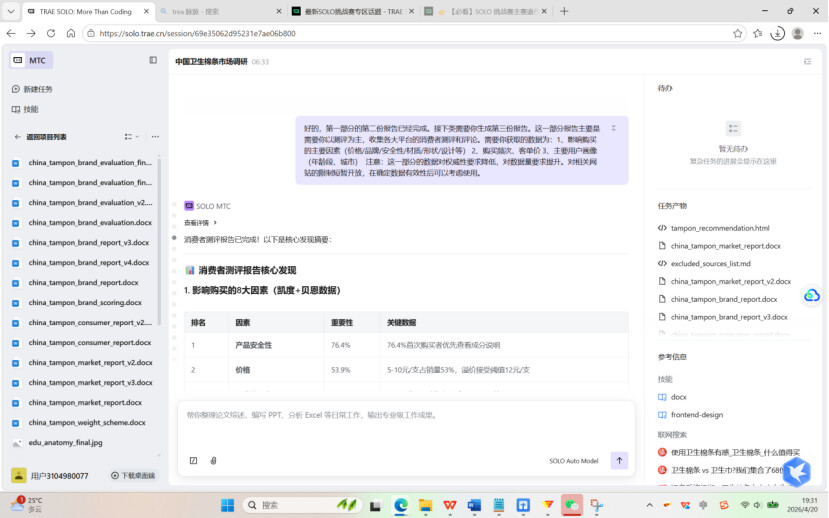Viewport: 829px width, 518px height.
Task: Open the SOLO Auto Model selector
Action: point(573,461)
